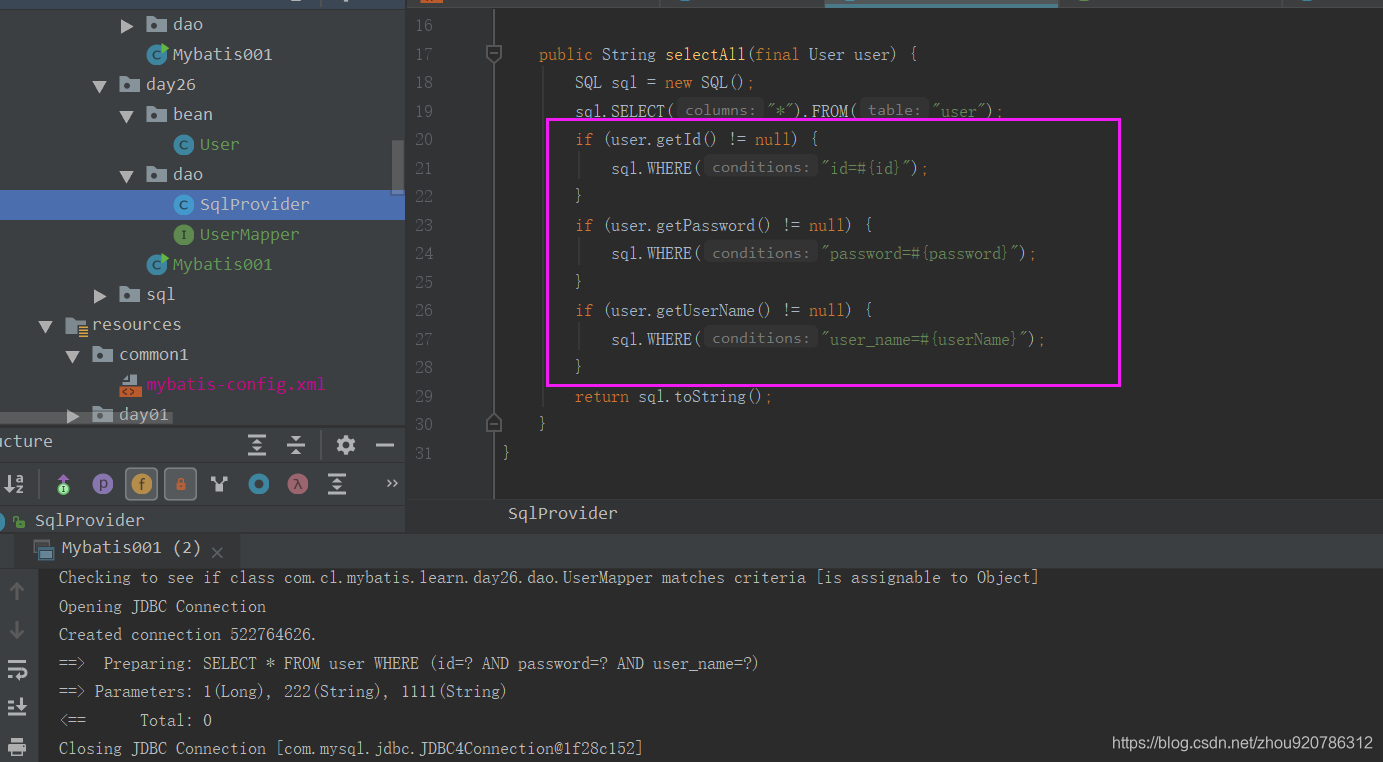Toggle Sort Alphabetically in Structure toolbar
1383x762 pixels.
pos(14,485)
